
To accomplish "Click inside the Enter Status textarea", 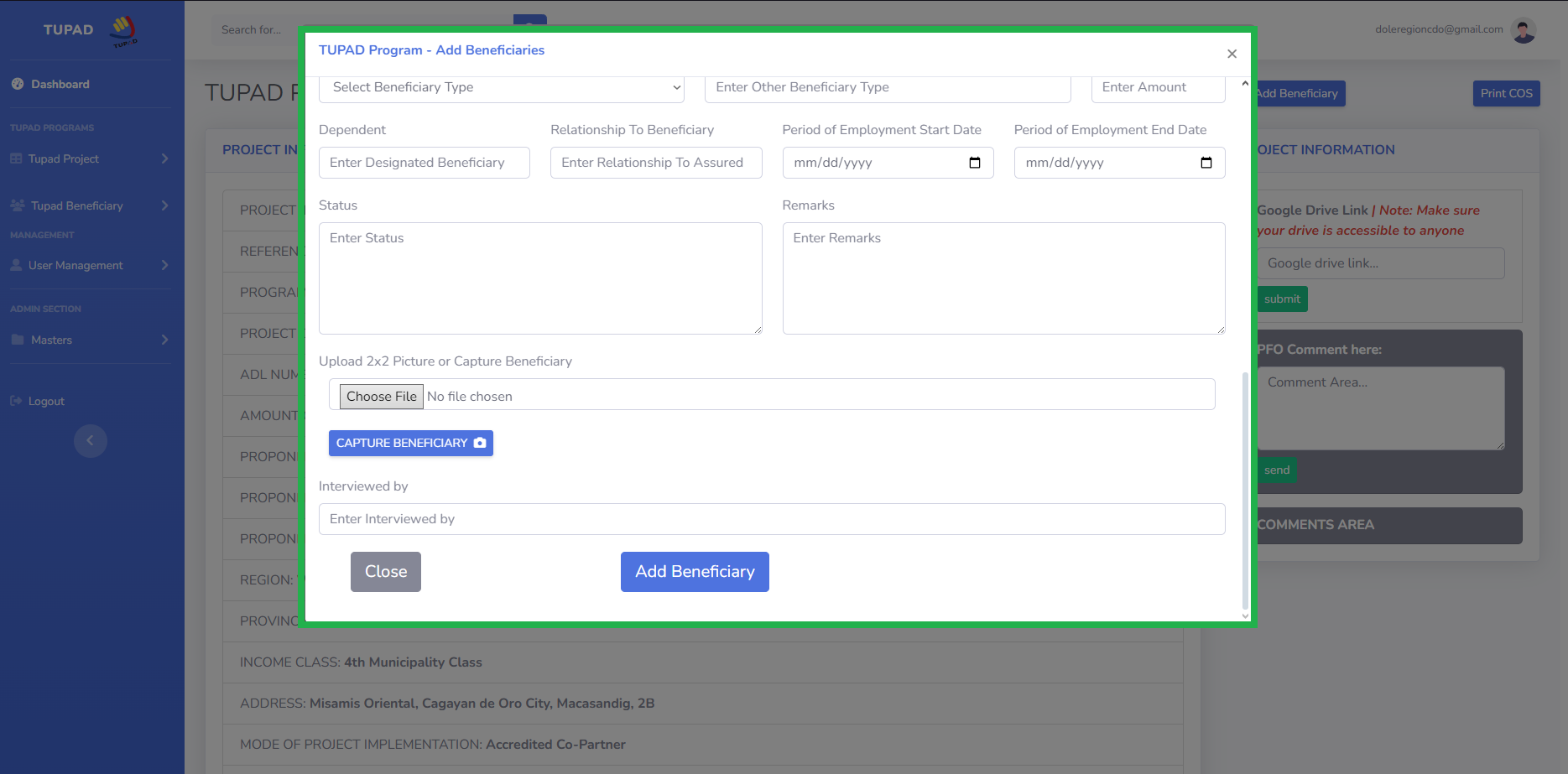I will (x=540, y=278).
